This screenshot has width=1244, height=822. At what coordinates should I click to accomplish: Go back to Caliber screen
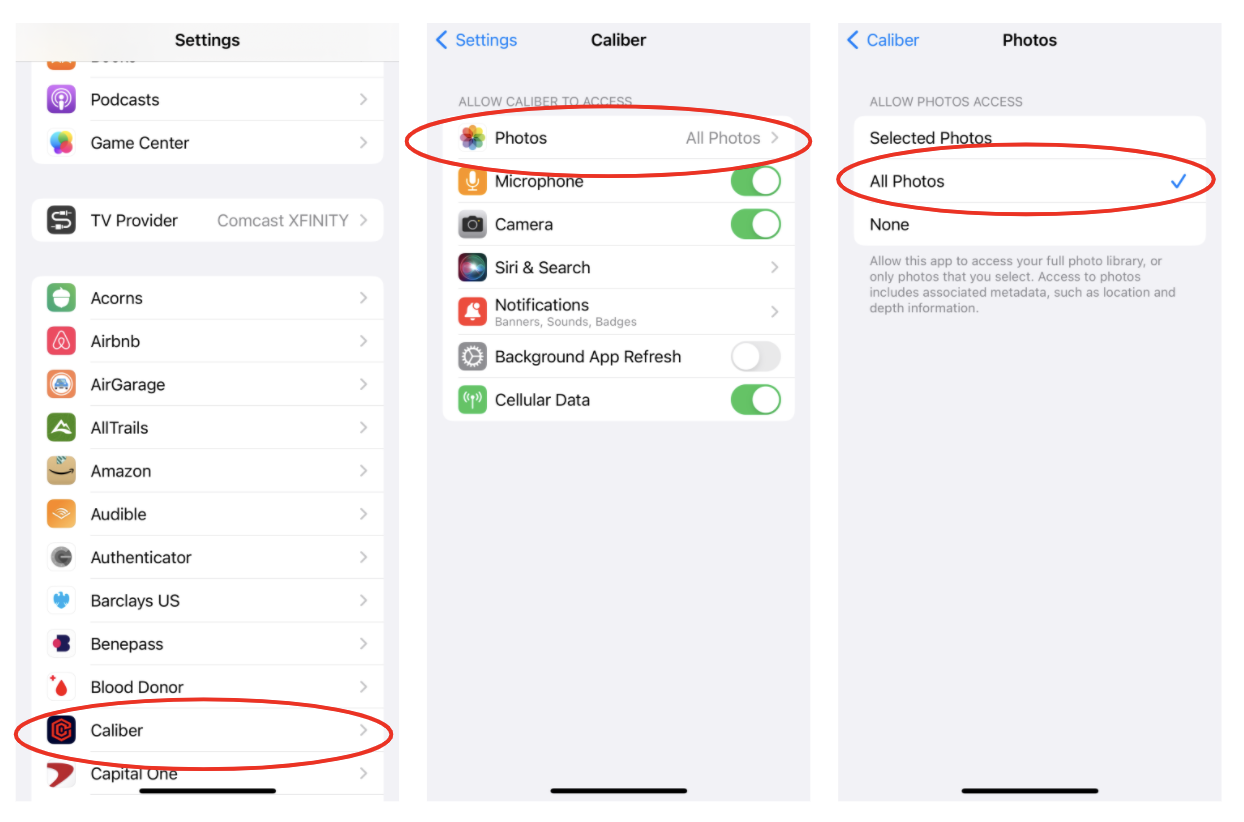coord(883,40)
